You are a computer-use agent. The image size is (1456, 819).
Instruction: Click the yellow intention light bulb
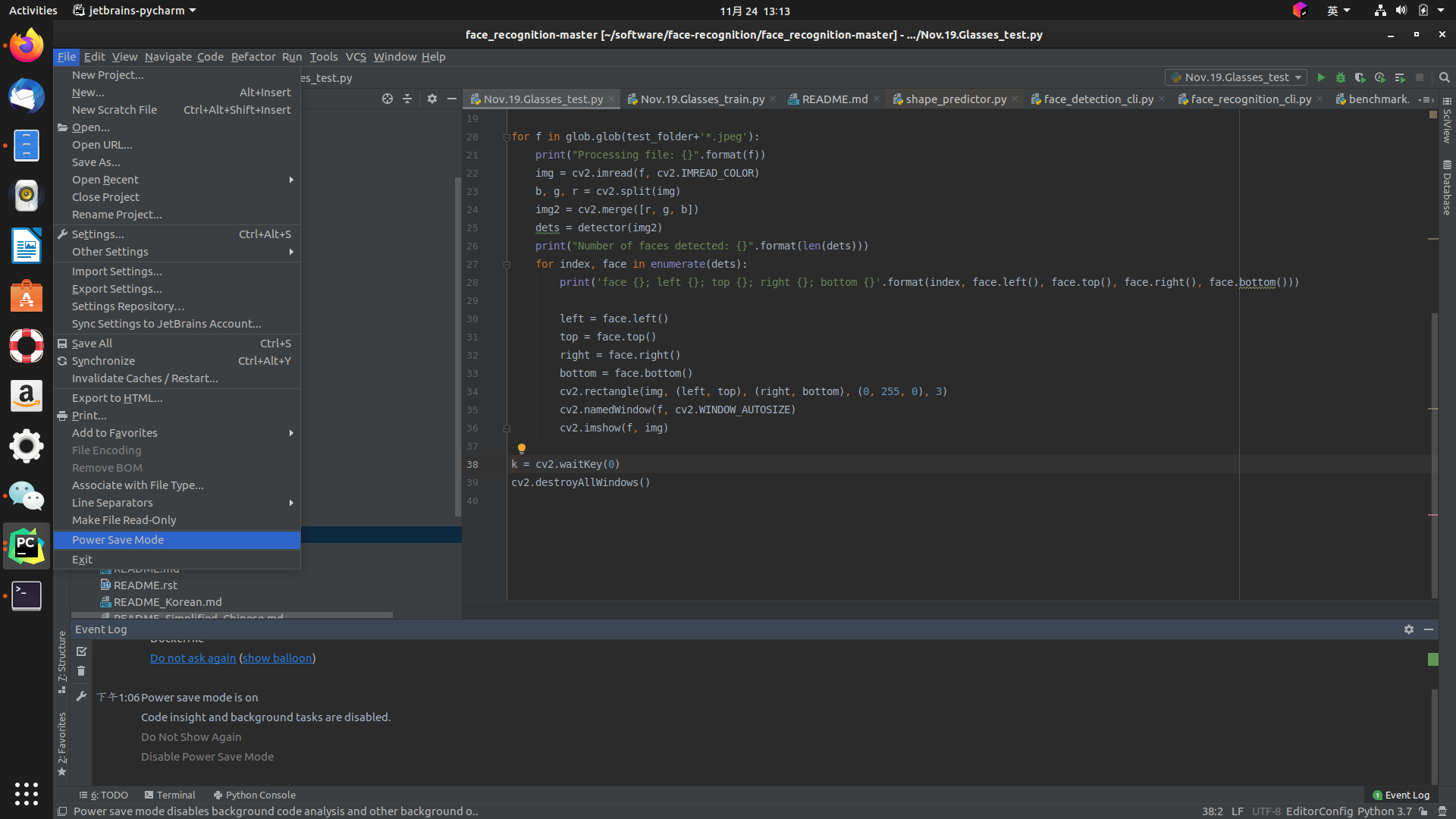click(521, 448)
